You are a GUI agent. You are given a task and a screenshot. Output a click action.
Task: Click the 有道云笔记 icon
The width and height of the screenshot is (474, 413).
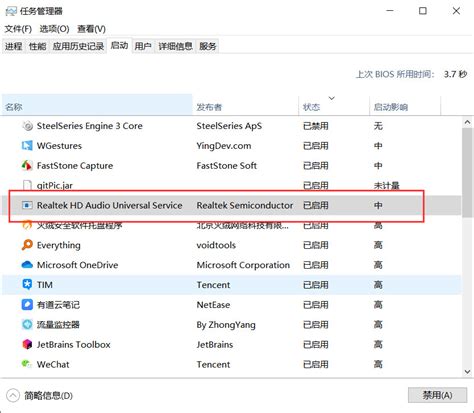(27, 304)
